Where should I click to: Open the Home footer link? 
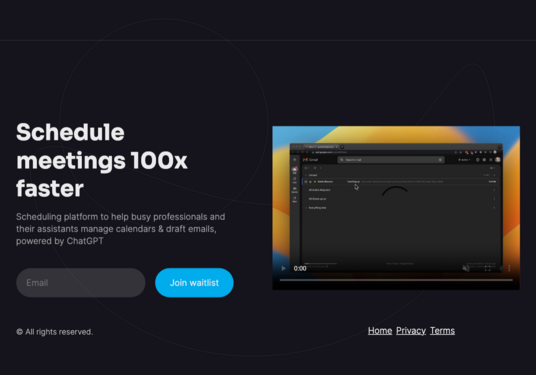pyautogui.click(x=380, y=331)
